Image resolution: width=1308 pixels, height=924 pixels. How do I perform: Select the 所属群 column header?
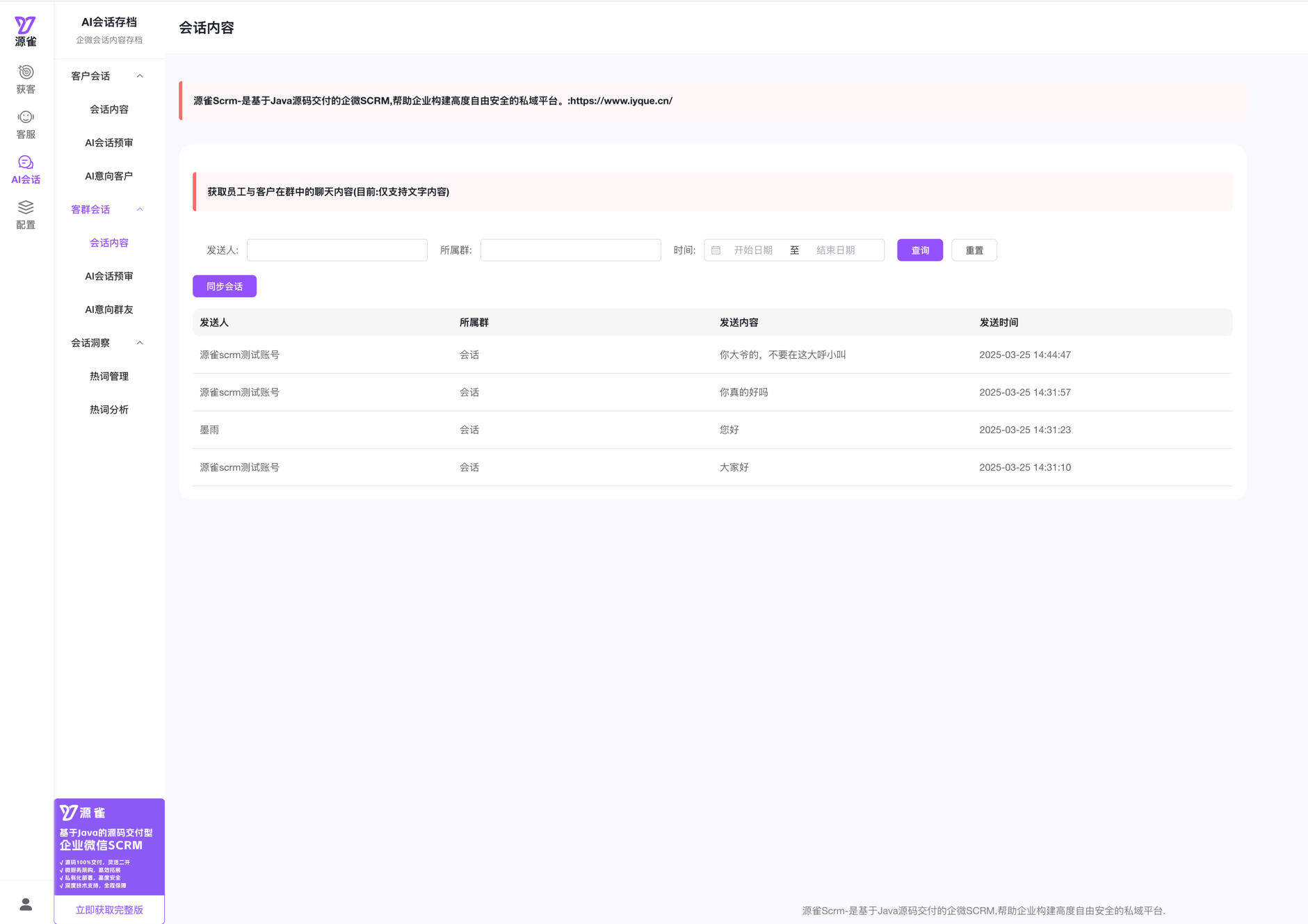click(474, 323)
